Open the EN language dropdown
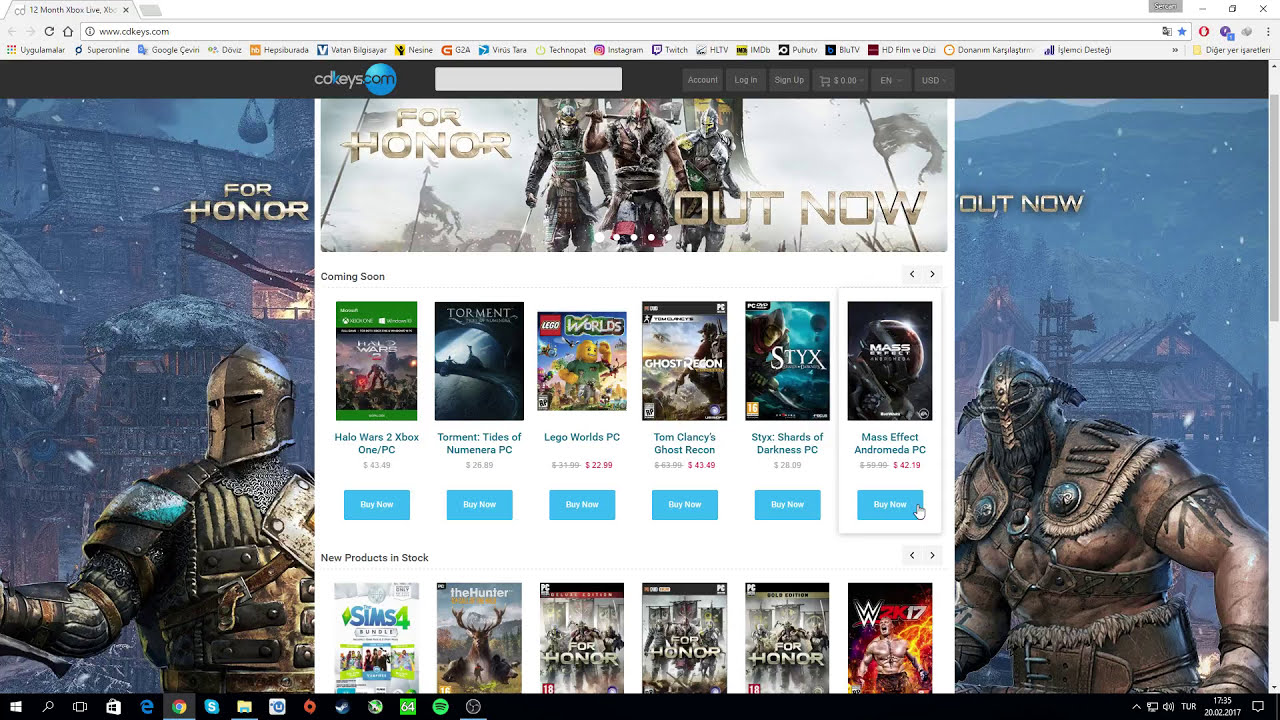The width and height of the screenshot is (1280, 720). (890, 80)
